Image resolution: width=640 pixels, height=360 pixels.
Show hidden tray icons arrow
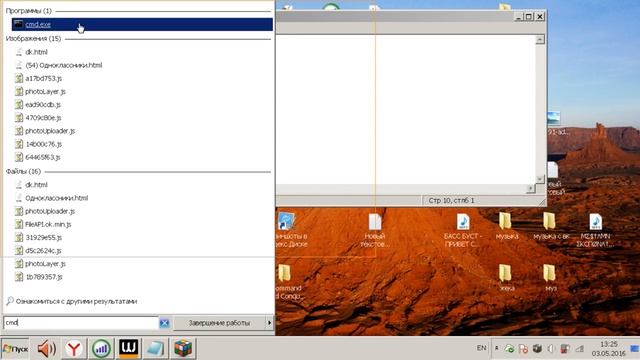[497, 349]
